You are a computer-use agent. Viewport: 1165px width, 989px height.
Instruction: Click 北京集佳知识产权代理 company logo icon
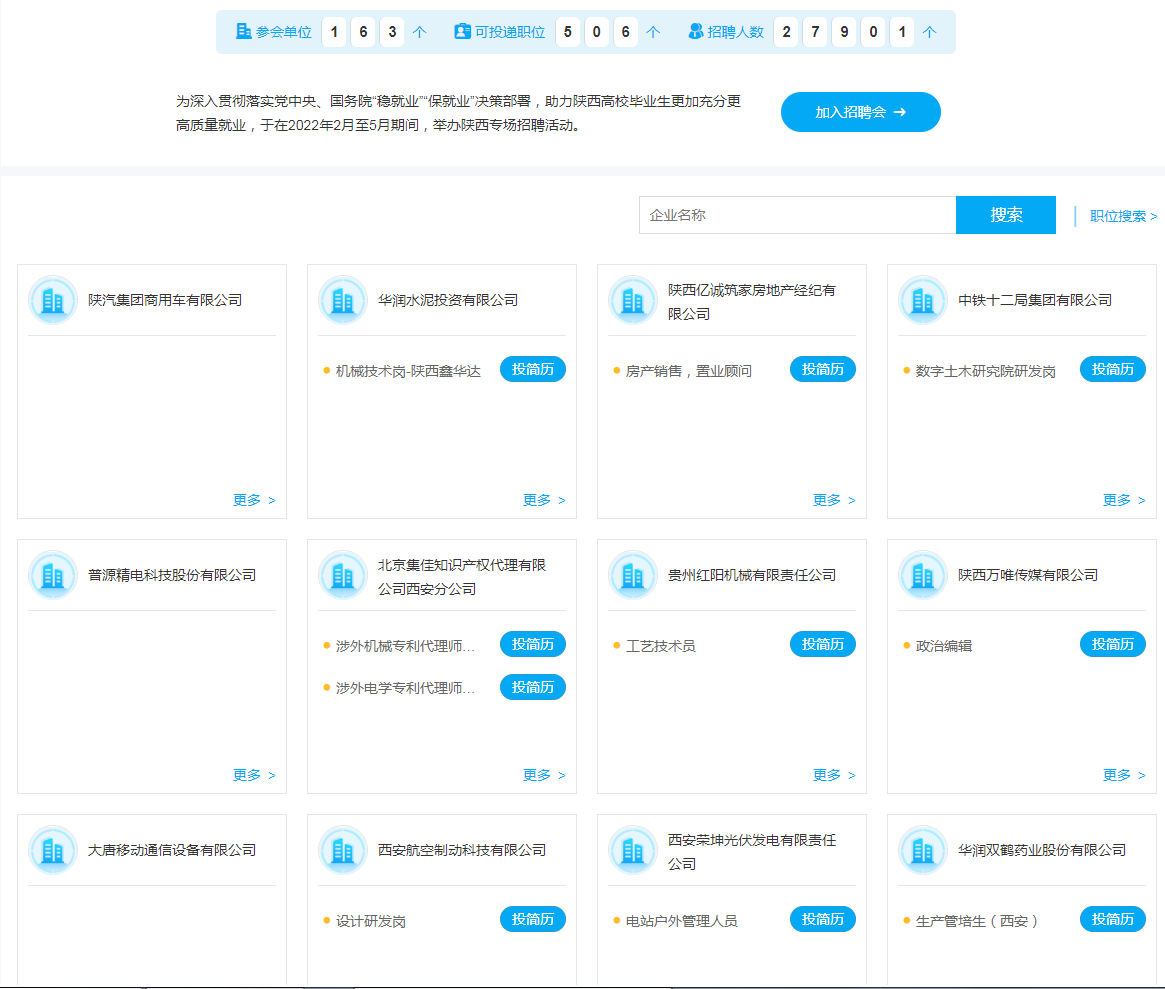click(343, 575)
